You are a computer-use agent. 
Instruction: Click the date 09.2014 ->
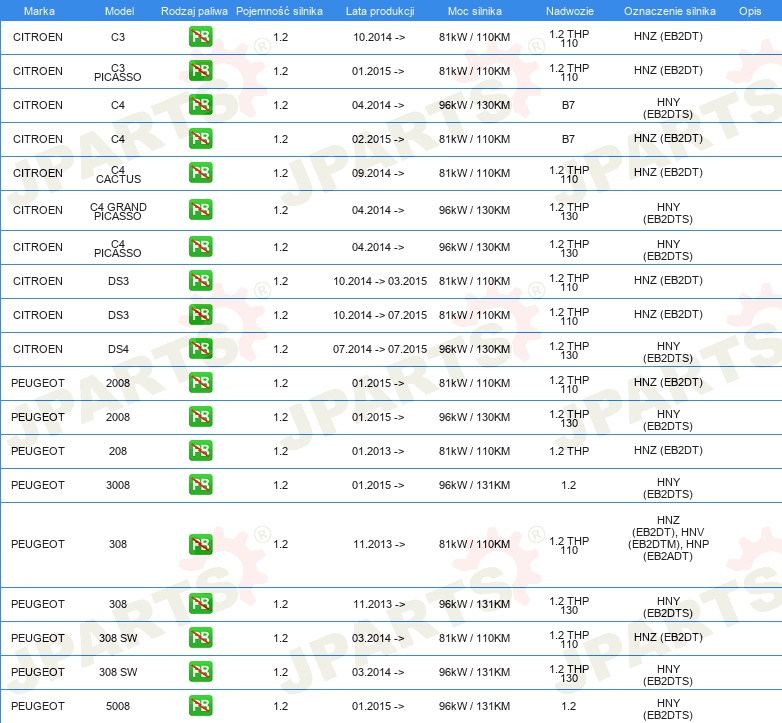tap(378, 173)
